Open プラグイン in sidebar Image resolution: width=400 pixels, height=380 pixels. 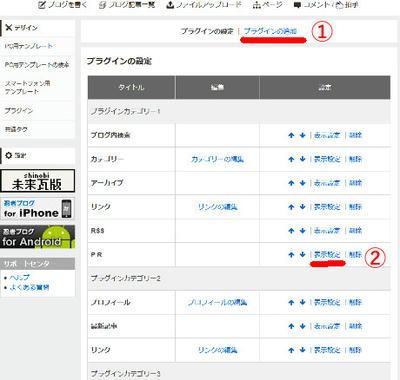[x=19, y=110]
